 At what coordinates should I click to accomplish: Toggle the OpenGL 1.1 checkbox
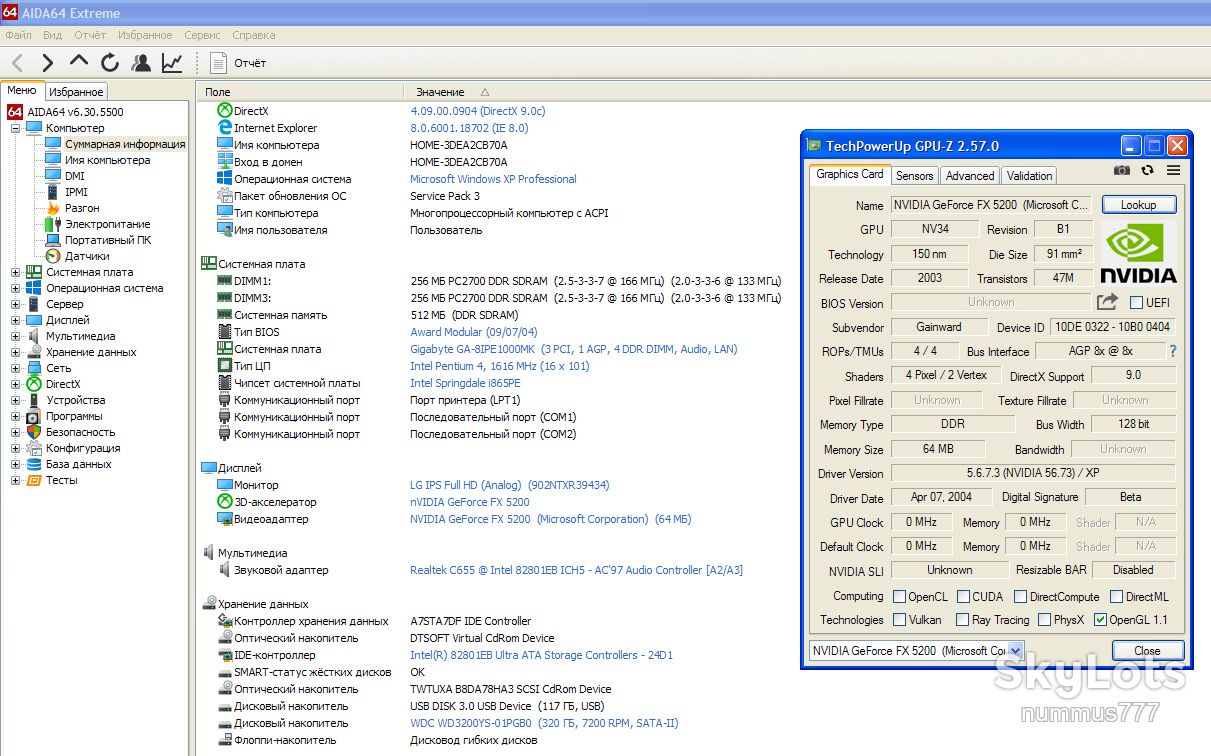pyautogui.click(x=1100, y=620)
